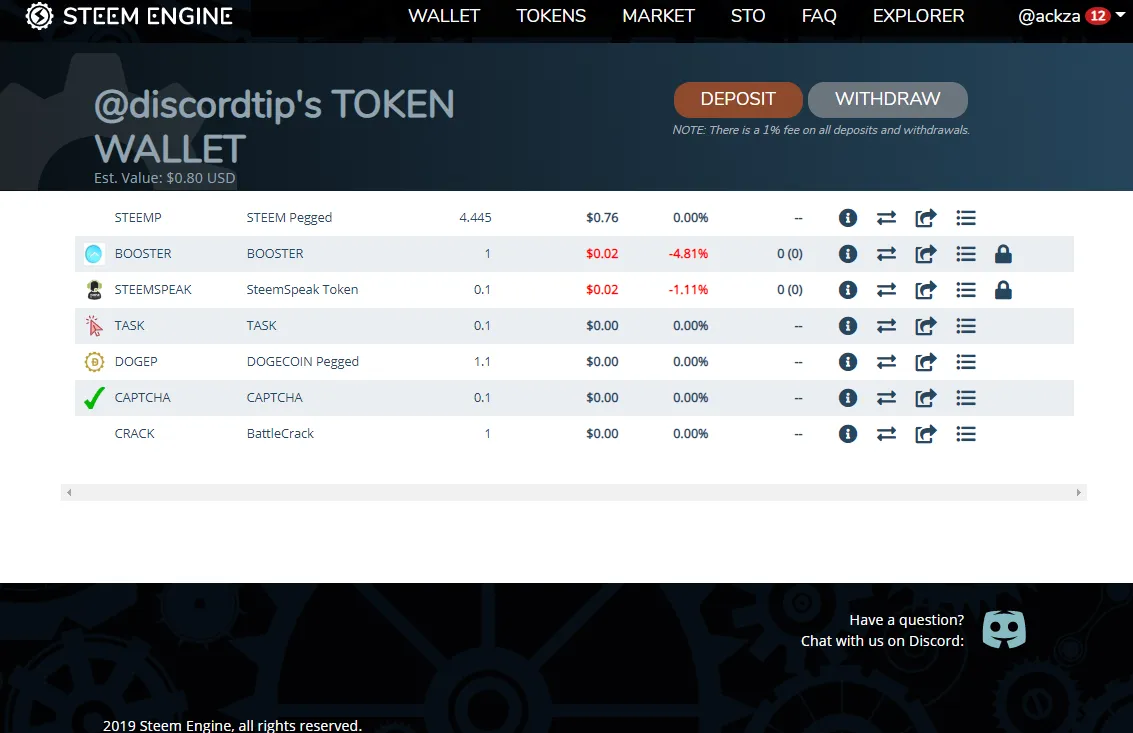
Task: Click the scrollbar right arrow
Action: click(x=1078, y=492)
